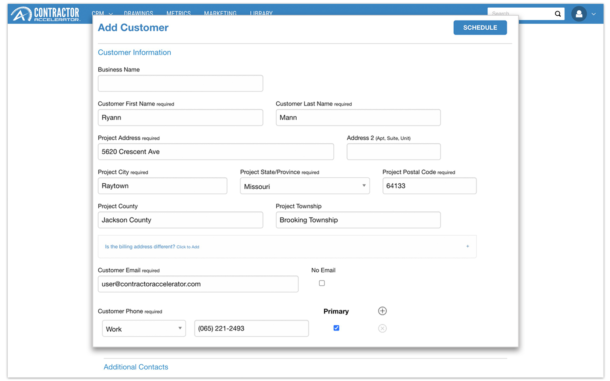Click the search magnifier icon
610x381 pixels.
tap(557, 14)
